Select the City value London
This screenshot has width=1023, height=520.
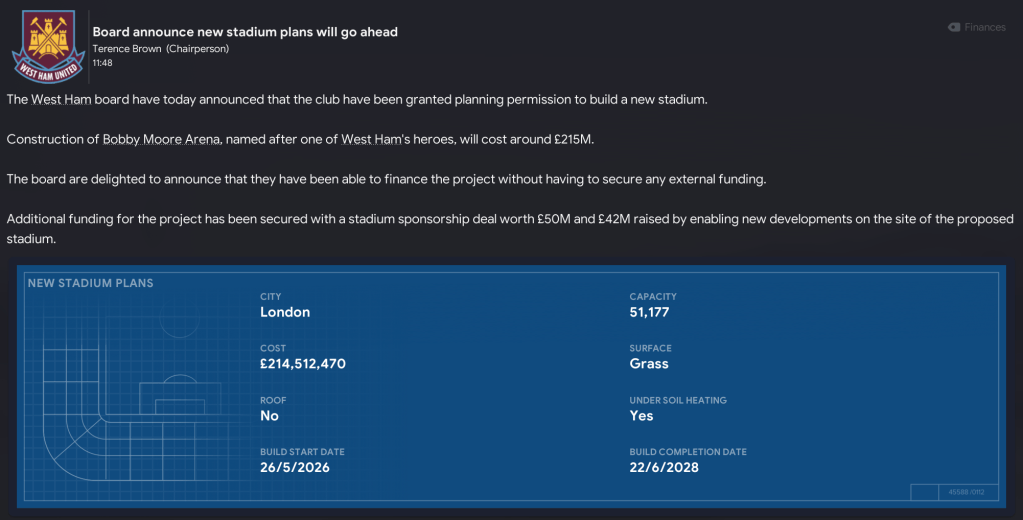point(285,312)
